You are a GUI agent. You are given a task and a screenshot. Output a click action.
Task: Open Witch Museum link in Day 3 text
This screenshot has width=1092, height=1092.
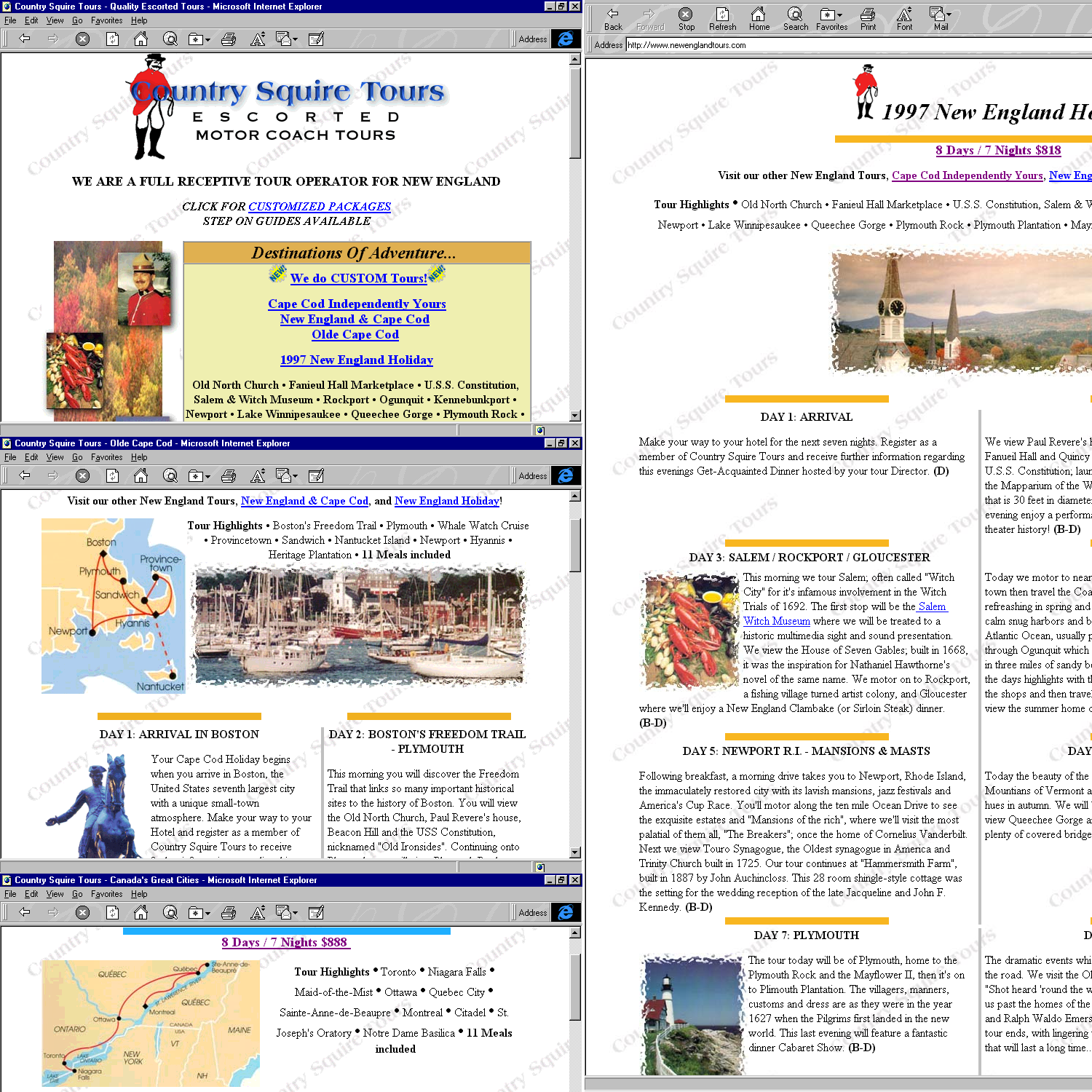pyautogui.click(x=777, y=621)
